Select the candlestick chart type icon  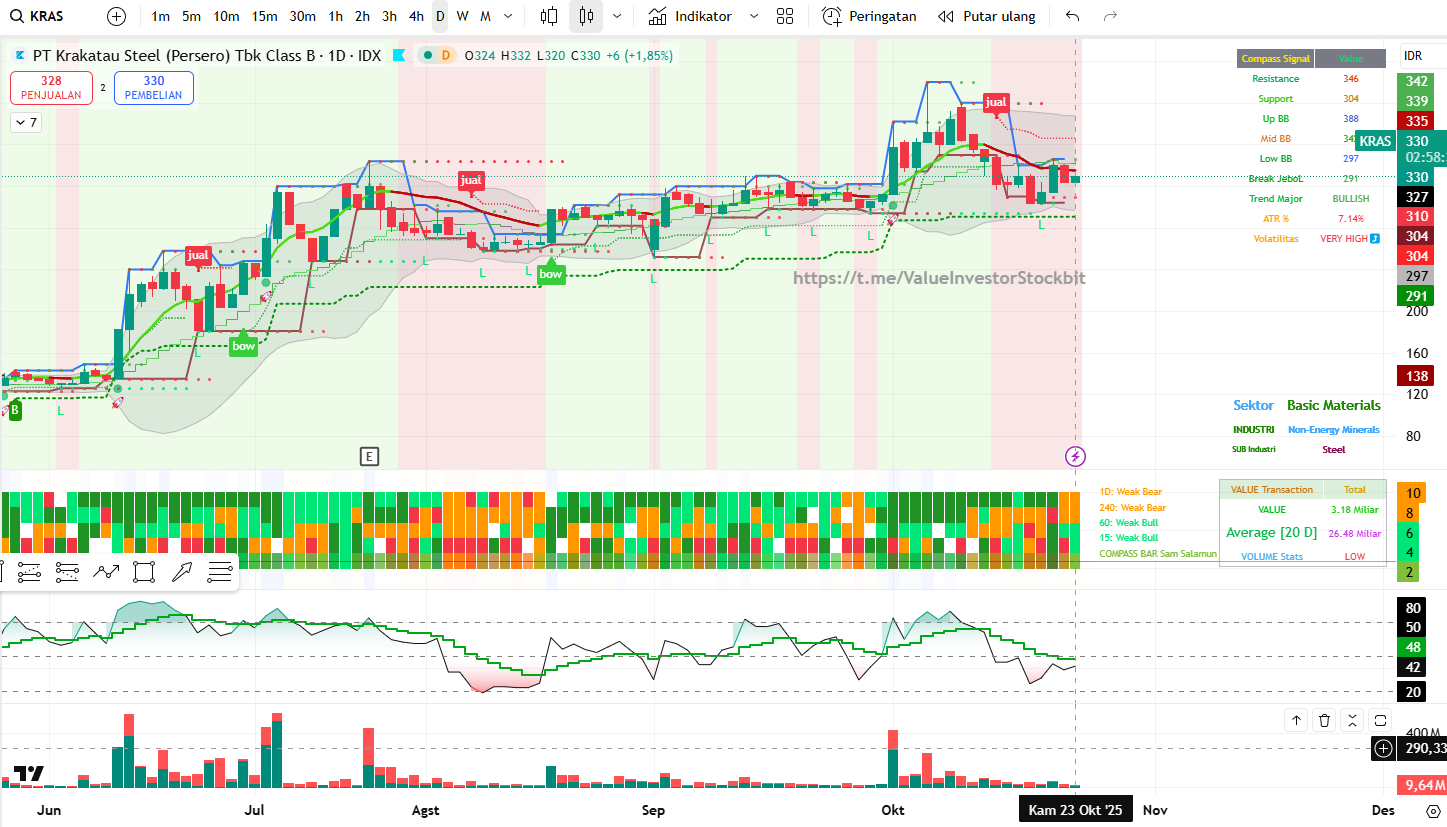pyautogui.click(x=586, y=16)
